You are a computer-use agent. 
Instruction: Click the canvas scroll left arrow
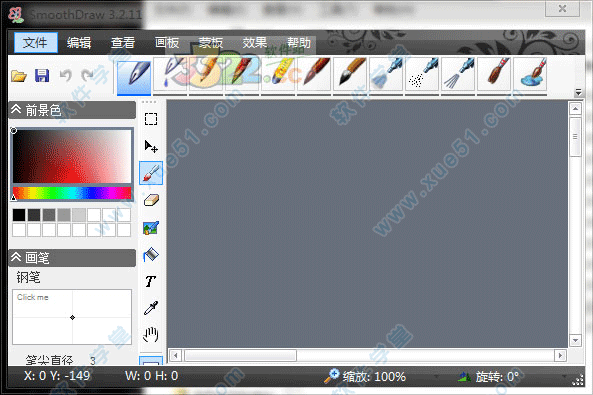(x=175, y=355)
